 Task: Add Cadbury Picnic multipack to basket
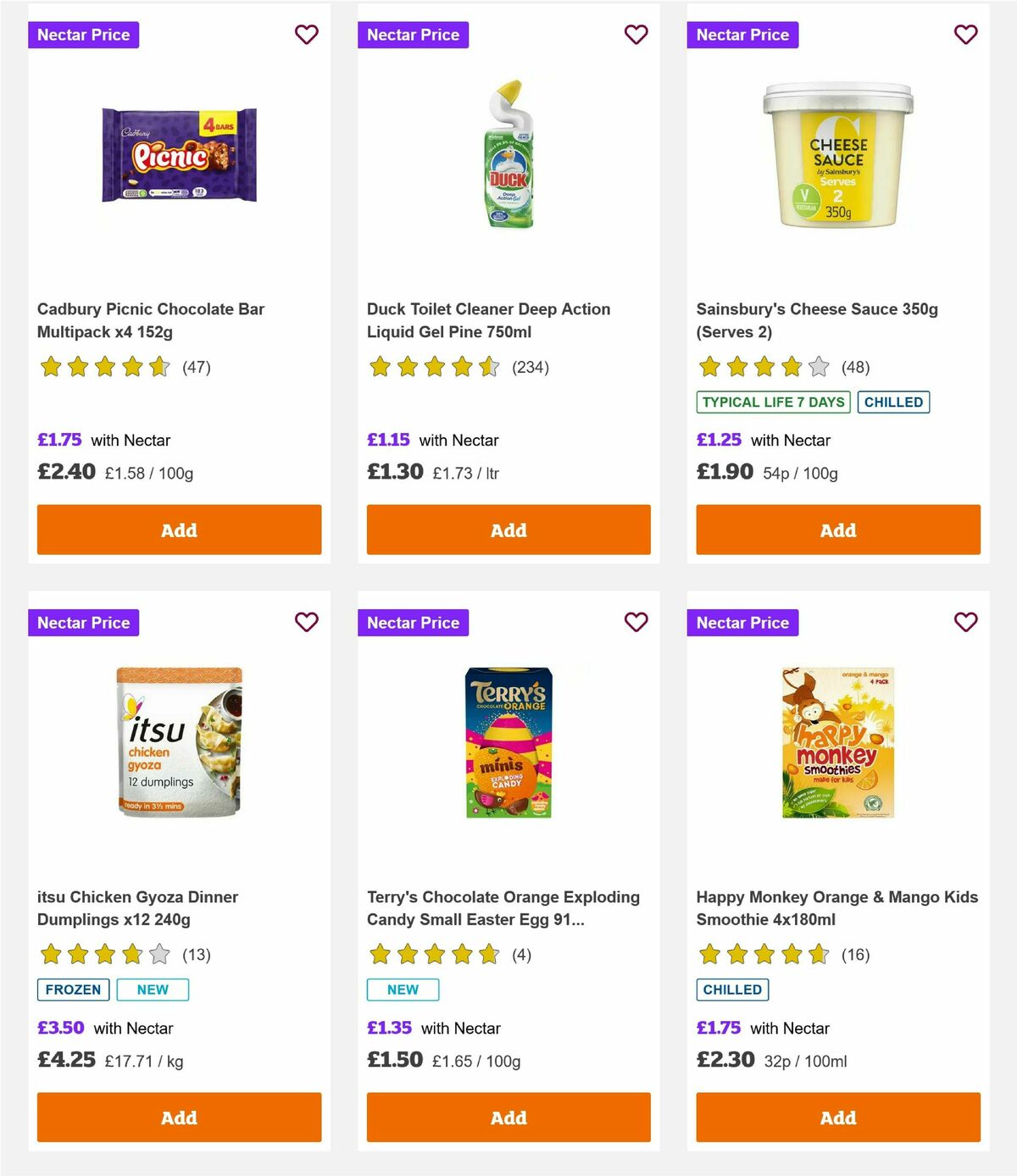[179, 530]
